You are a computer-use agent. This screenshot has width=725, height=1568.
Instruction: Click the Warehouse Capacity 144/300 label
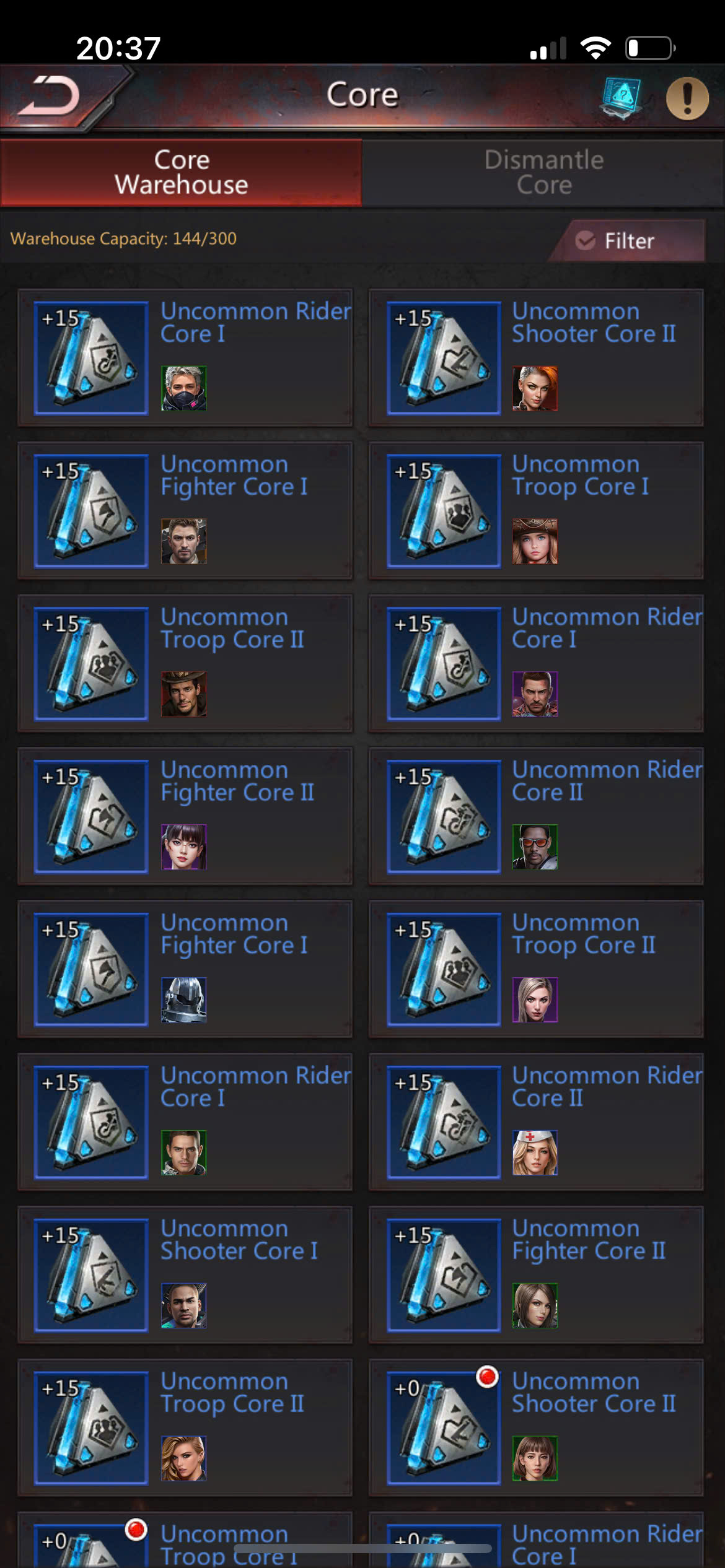(x=123, y=238)
